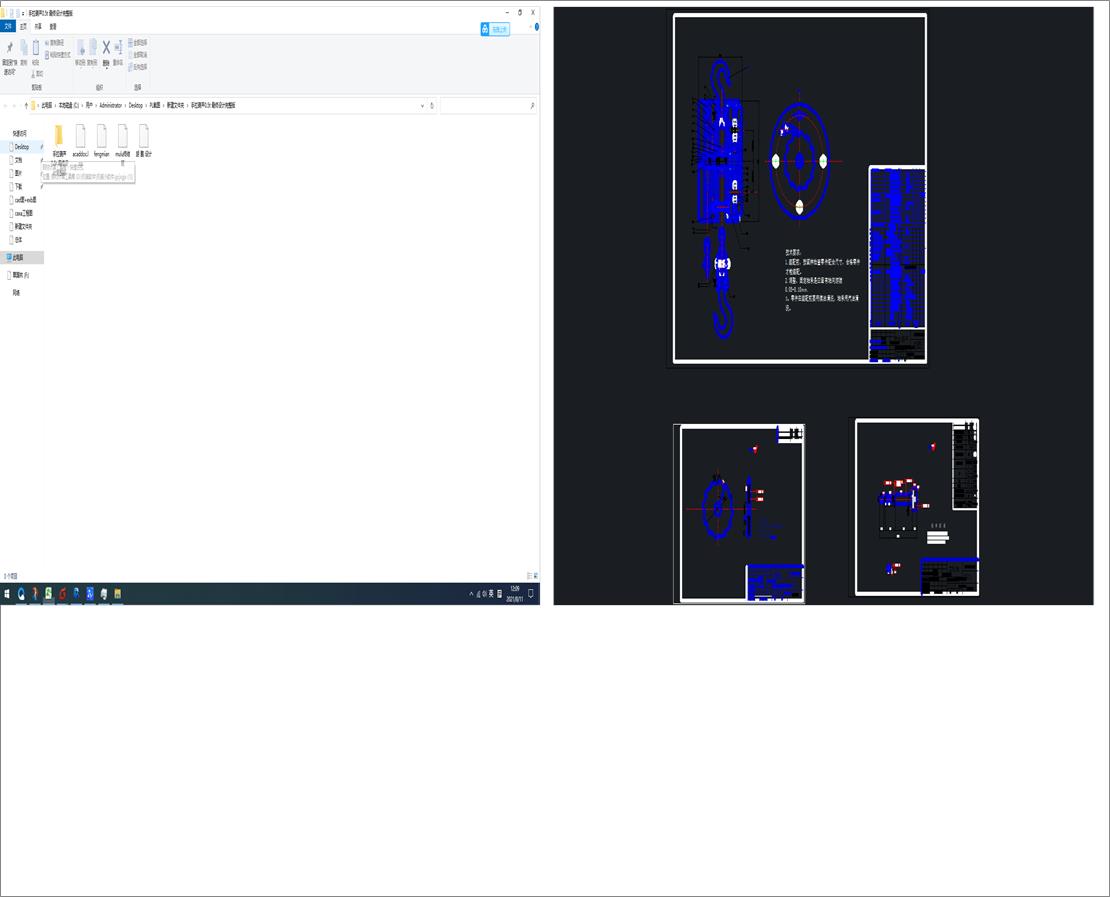Collapse the ribbon using the small caret
Image resolution: width=1110 pixels, height=897 pixels.
(x=528, y=27)
